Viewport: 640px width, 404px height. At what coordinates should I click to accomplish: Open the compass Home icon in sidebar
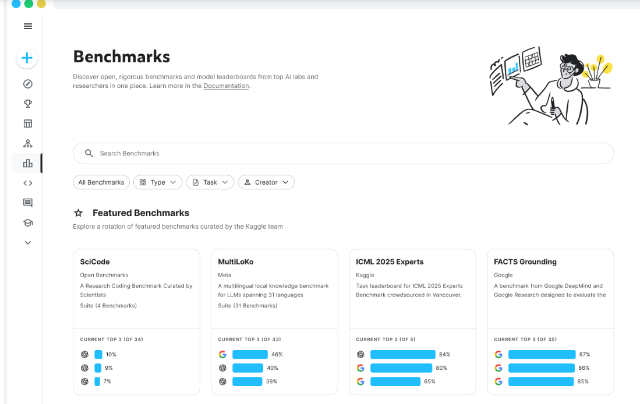28,84
